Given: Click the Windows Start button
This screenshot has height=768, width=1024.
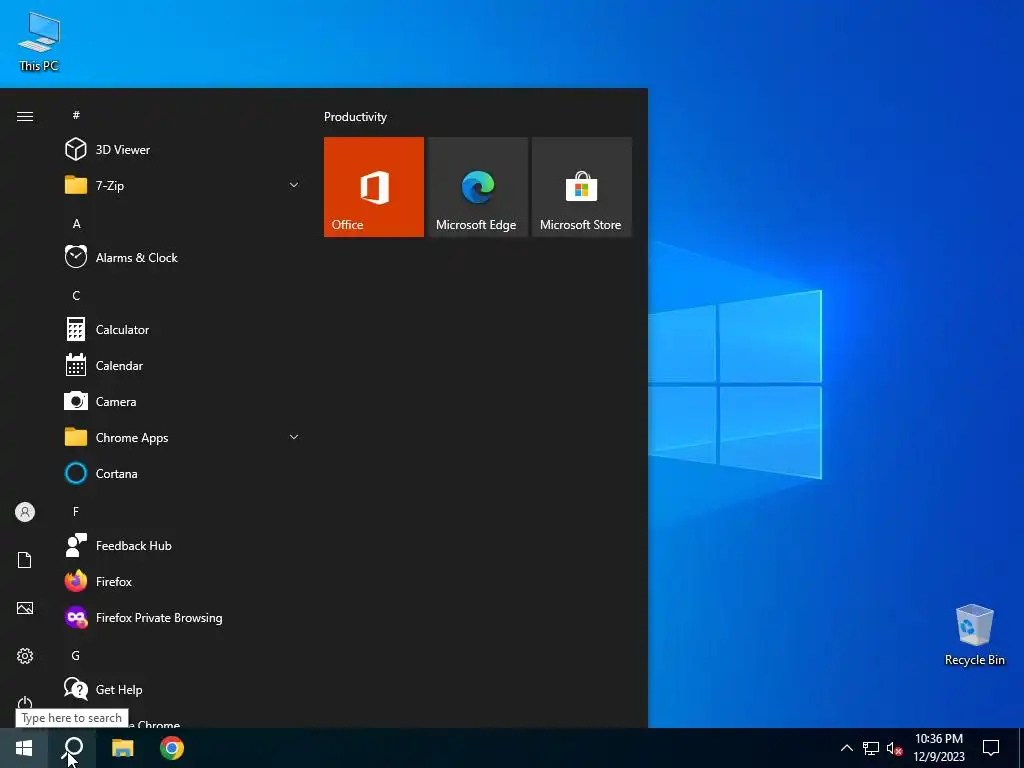Looking at the screenshot, I should (x=24, y=748).
